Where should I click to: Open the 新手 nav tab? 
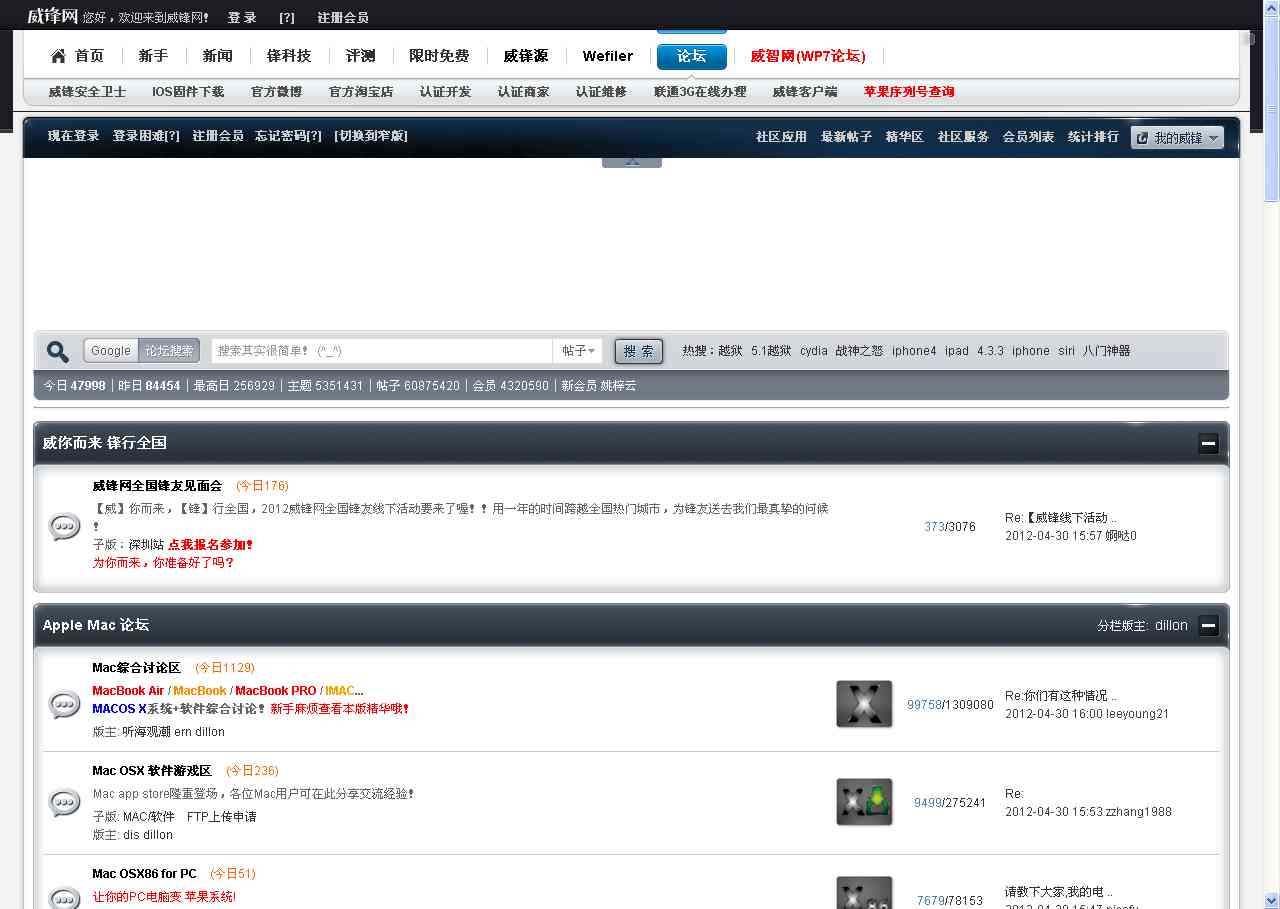[153, 56]
